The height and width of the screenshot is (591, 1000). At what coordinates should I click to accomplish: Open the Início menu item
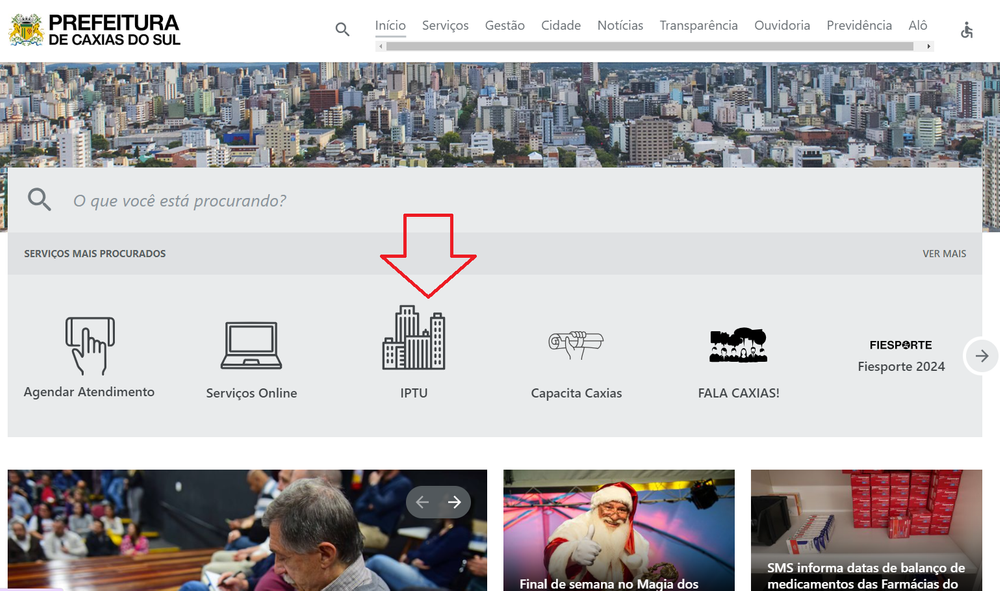coord(390,26)
